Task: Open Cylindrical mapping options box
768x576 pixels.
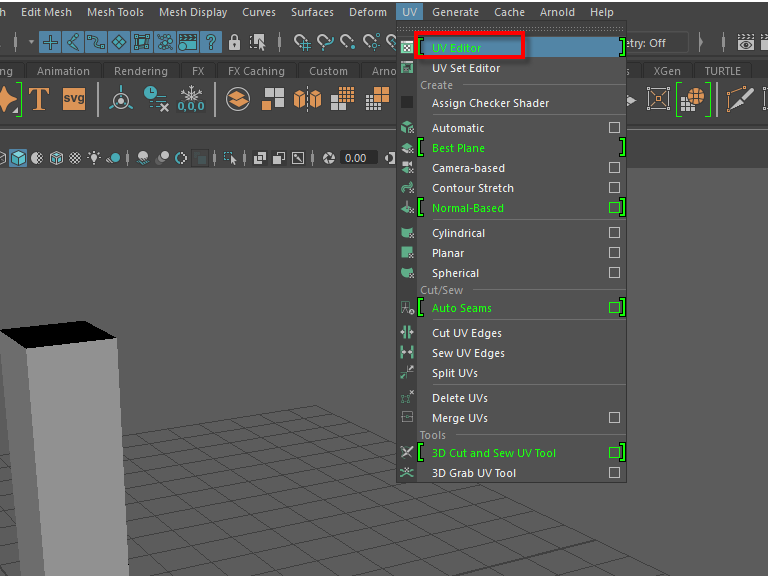Action: (x=614, y=233)
